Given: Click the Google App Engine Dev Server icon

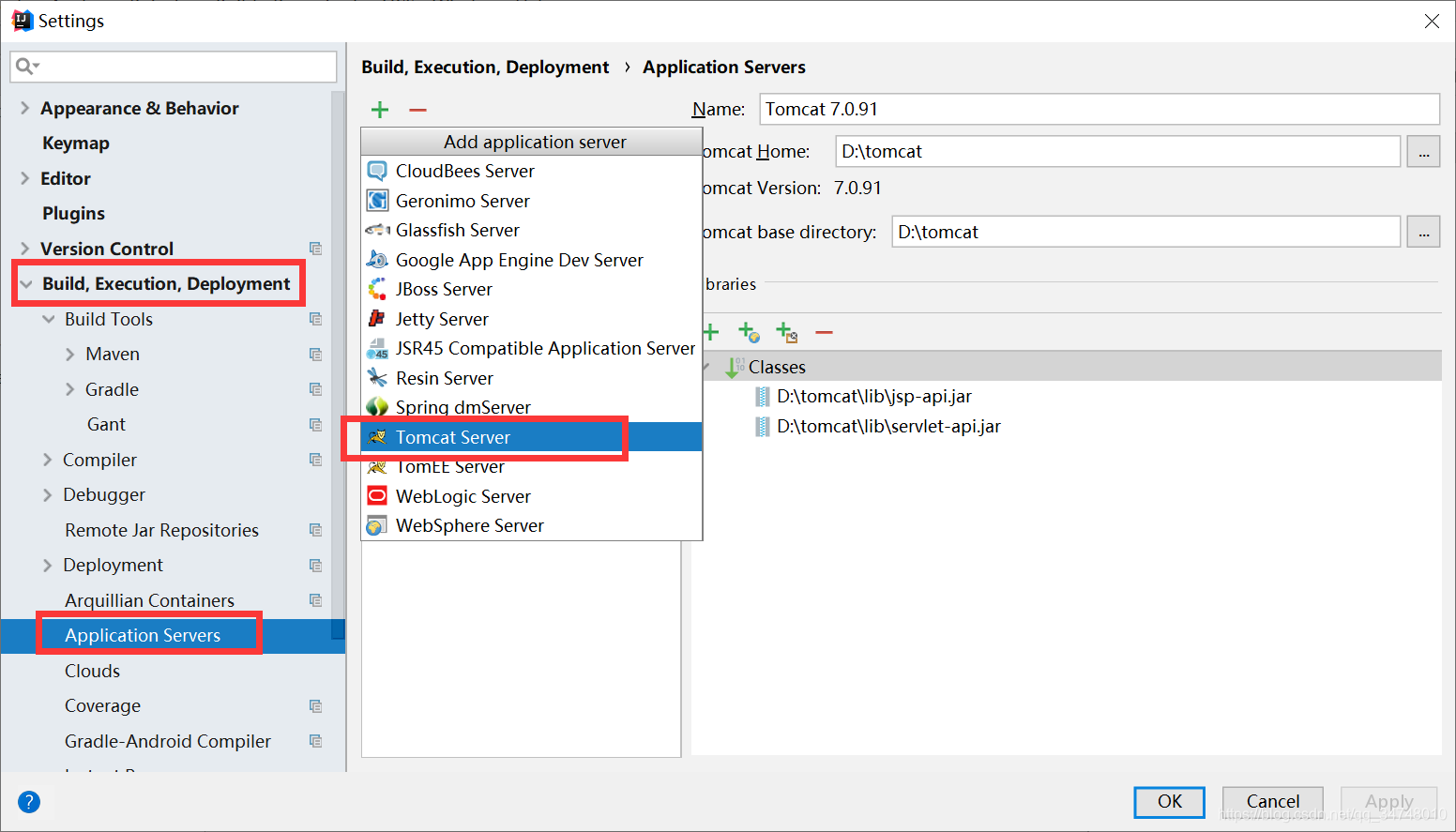Looking at the screenshot, I should (x=377, y=260).
